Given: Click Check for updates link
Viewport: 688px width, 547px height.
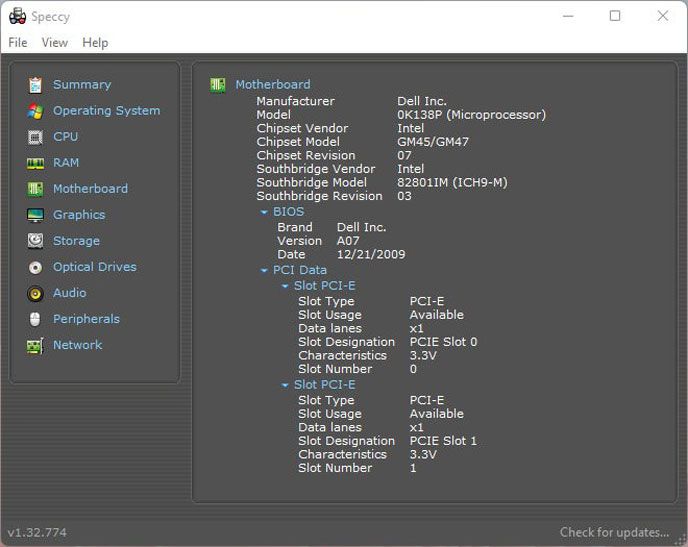Looking at the screenshot, I should point(614,532).
